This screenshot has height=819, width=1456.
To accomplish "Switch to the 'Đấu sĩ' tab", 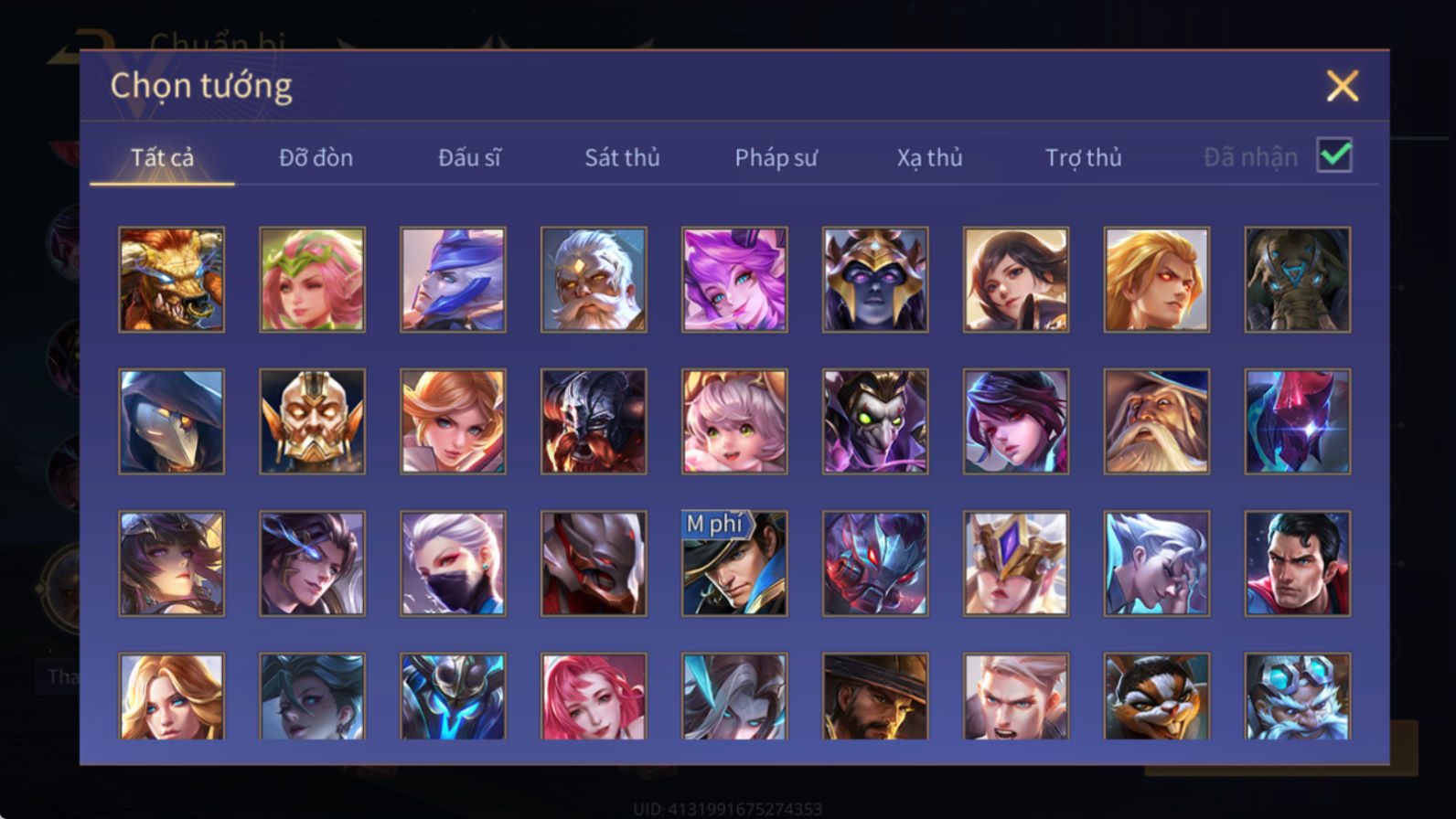I will pyautogui.click(x=469, y=157).
